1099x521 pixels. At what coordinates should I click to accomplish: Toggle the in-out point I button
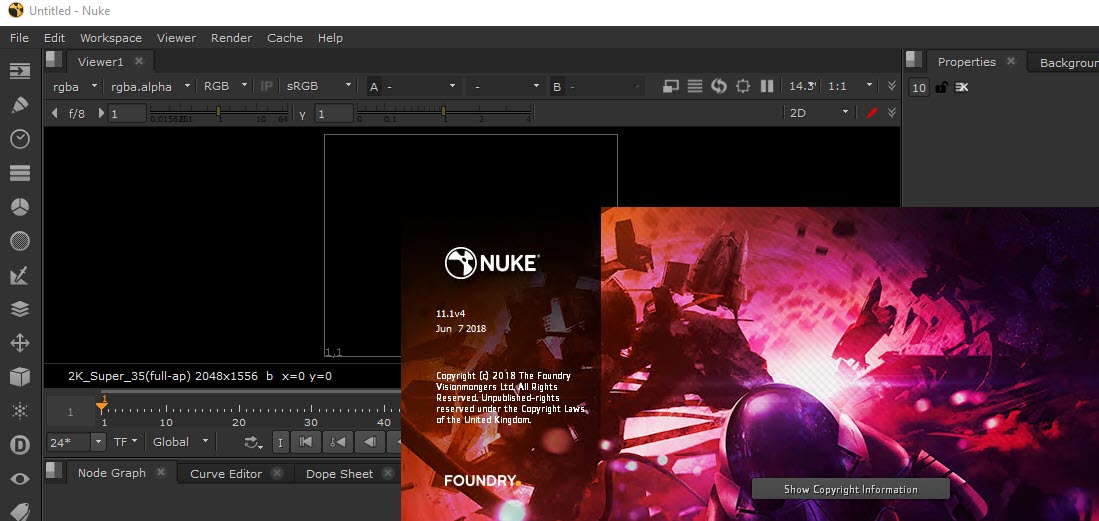(x=280, y=442)
